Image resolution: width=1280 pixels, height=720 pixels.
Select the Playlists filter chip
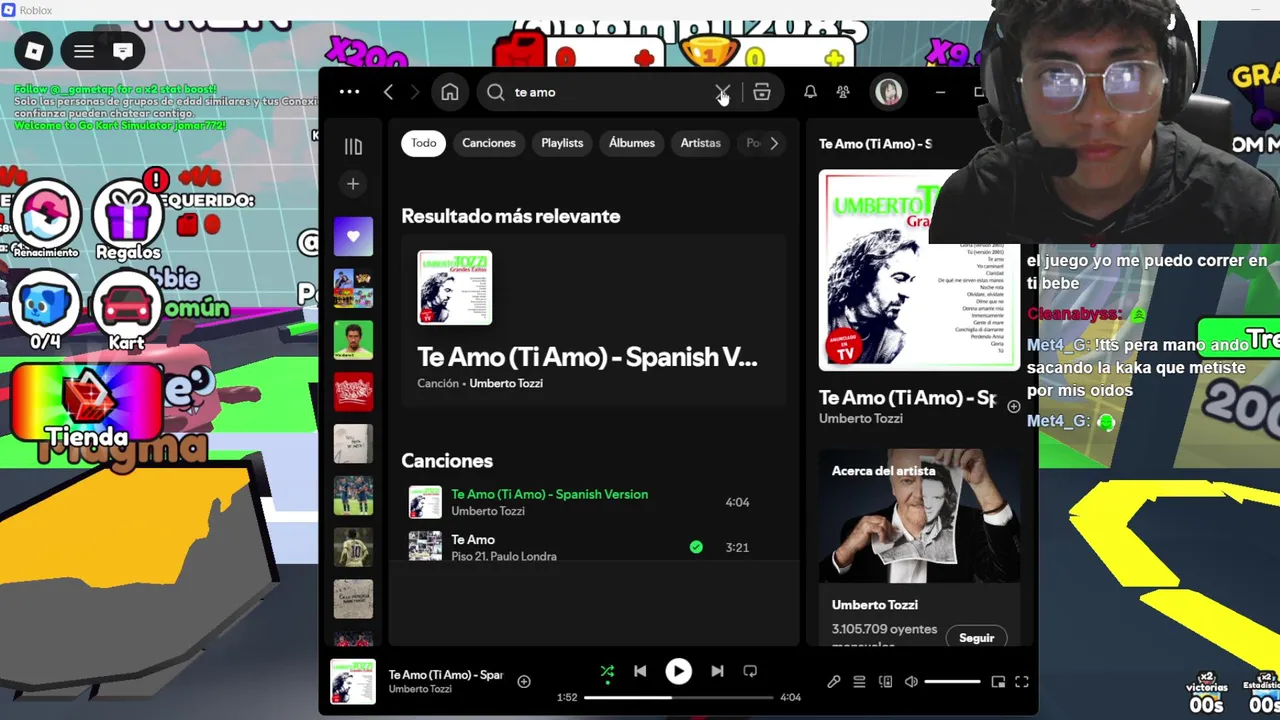(562, 143)
